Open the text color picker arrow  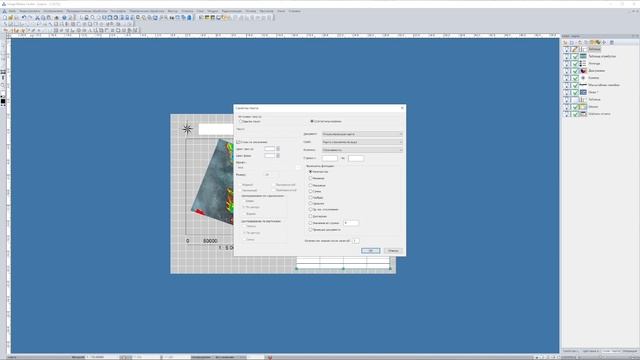coord(278,149)
